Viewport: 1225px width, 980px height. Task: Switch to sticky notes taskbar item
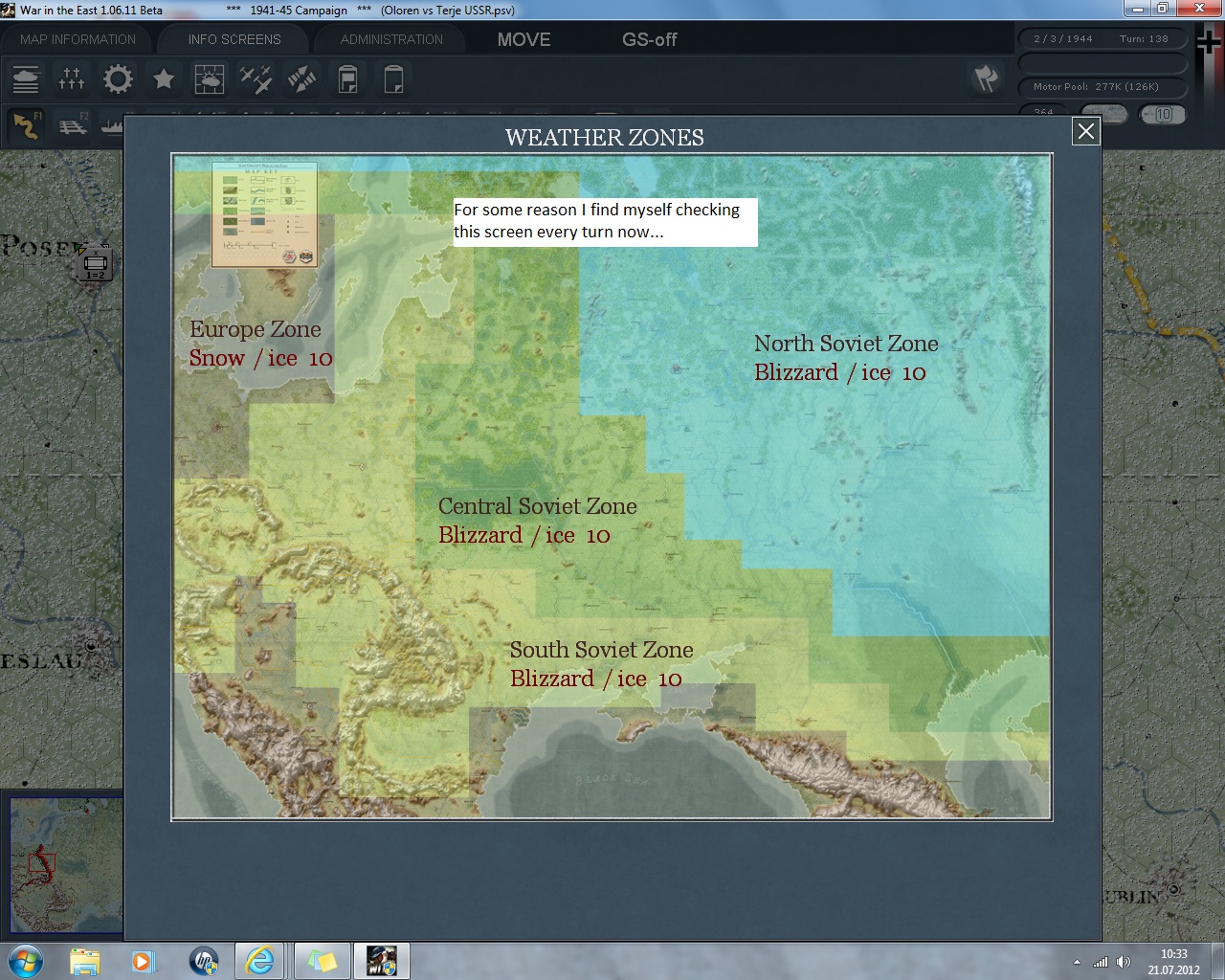(x=322, y=961)
